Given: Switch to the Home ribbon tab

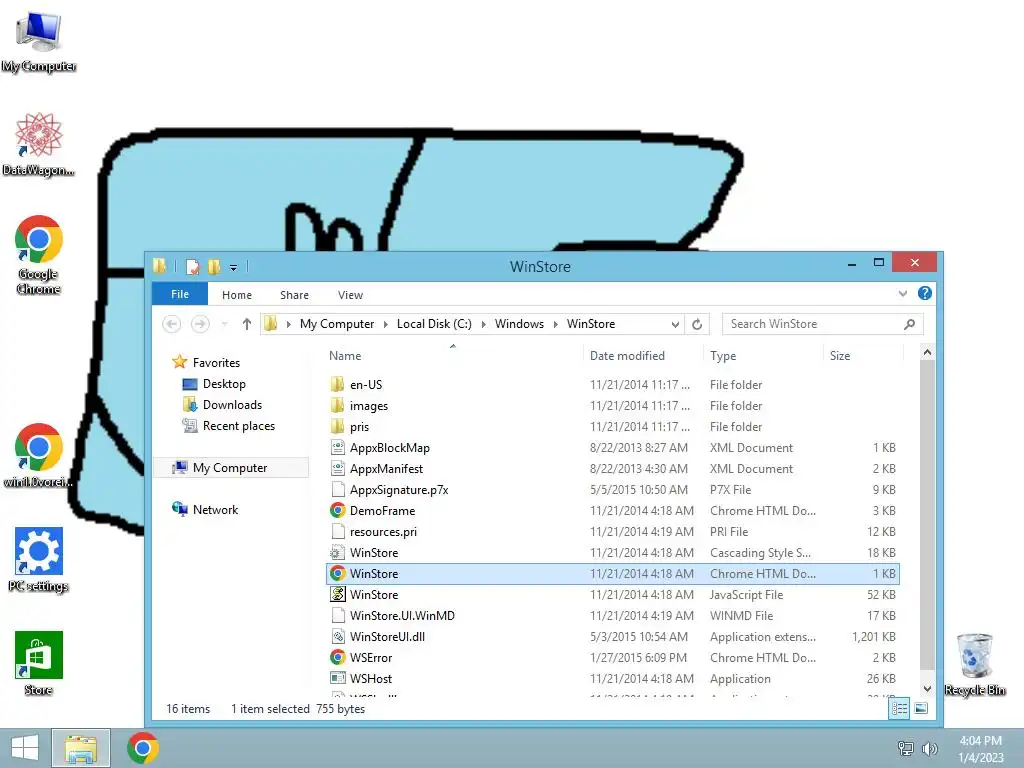Looking at the screenshot, I should click(236, 295).
